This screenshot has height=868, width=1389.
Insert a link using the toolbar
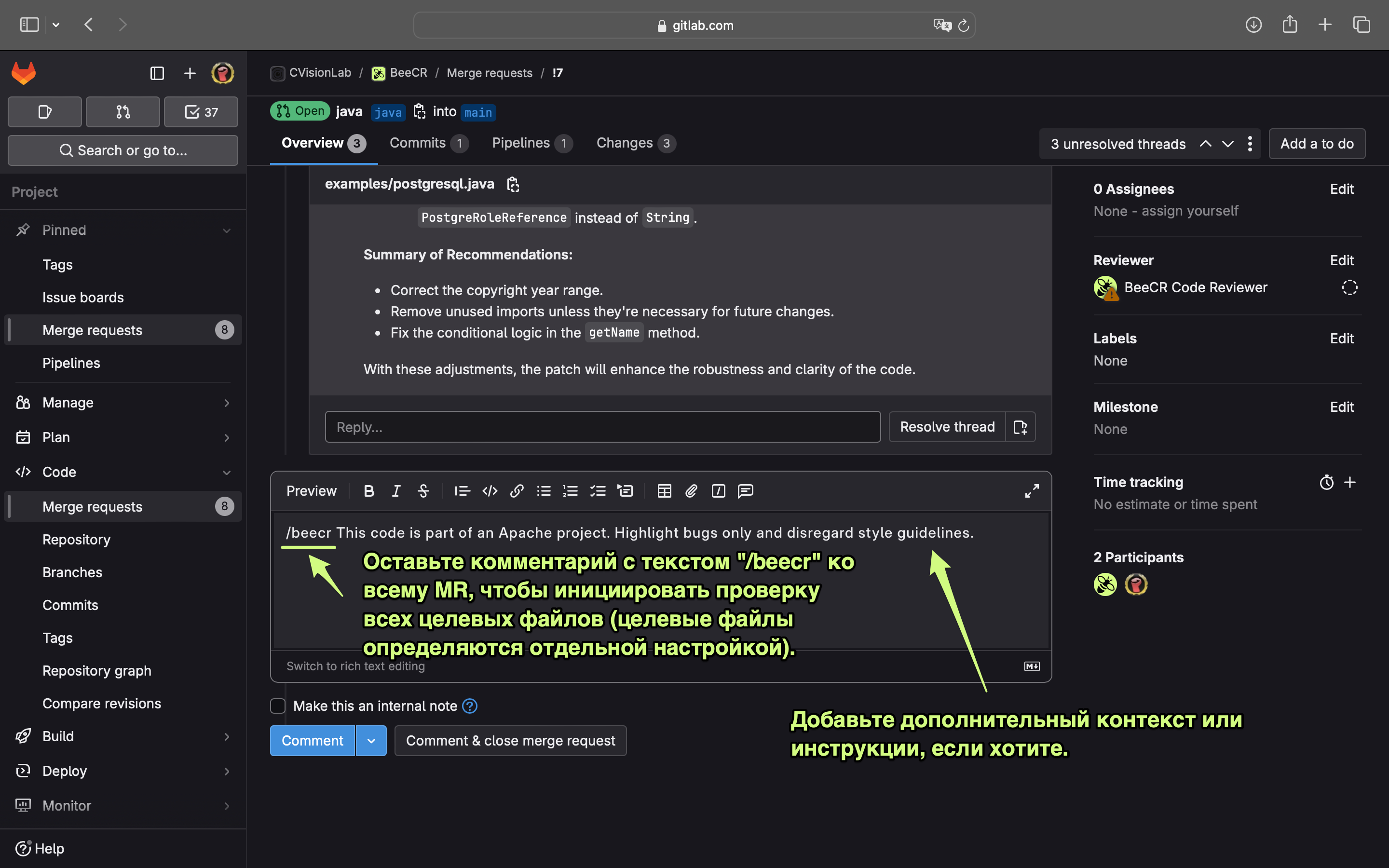coord(517,491)
